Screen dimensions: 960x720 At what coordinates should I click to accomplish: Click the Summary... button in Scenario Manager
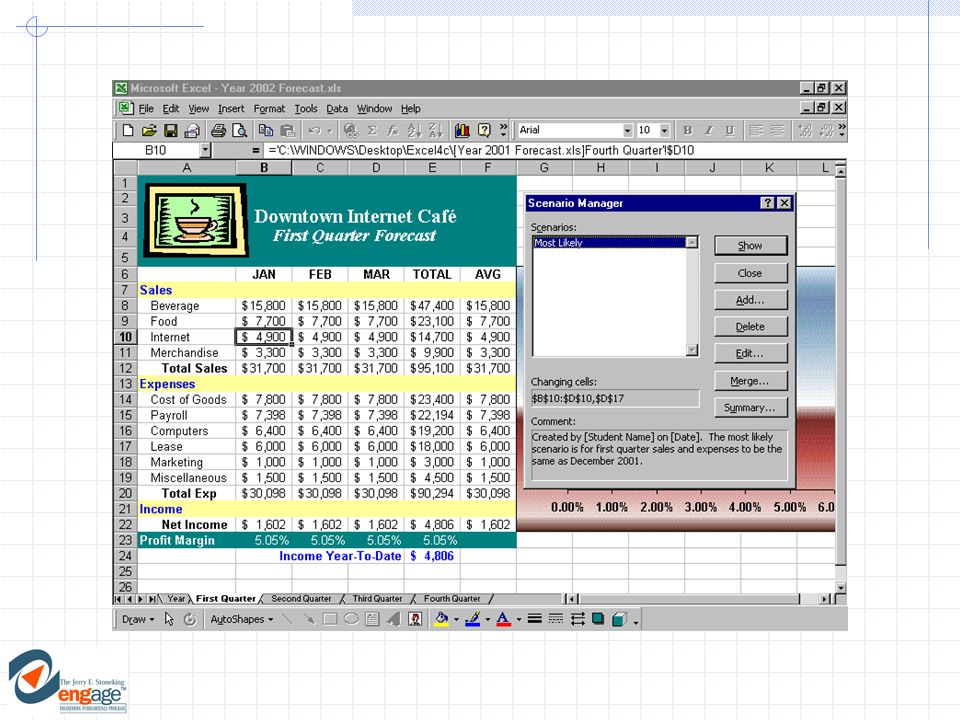[750, 408]
